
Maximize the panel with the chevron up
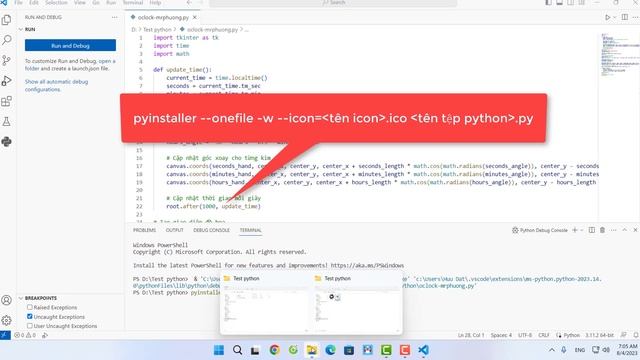(x=624, y=230)
